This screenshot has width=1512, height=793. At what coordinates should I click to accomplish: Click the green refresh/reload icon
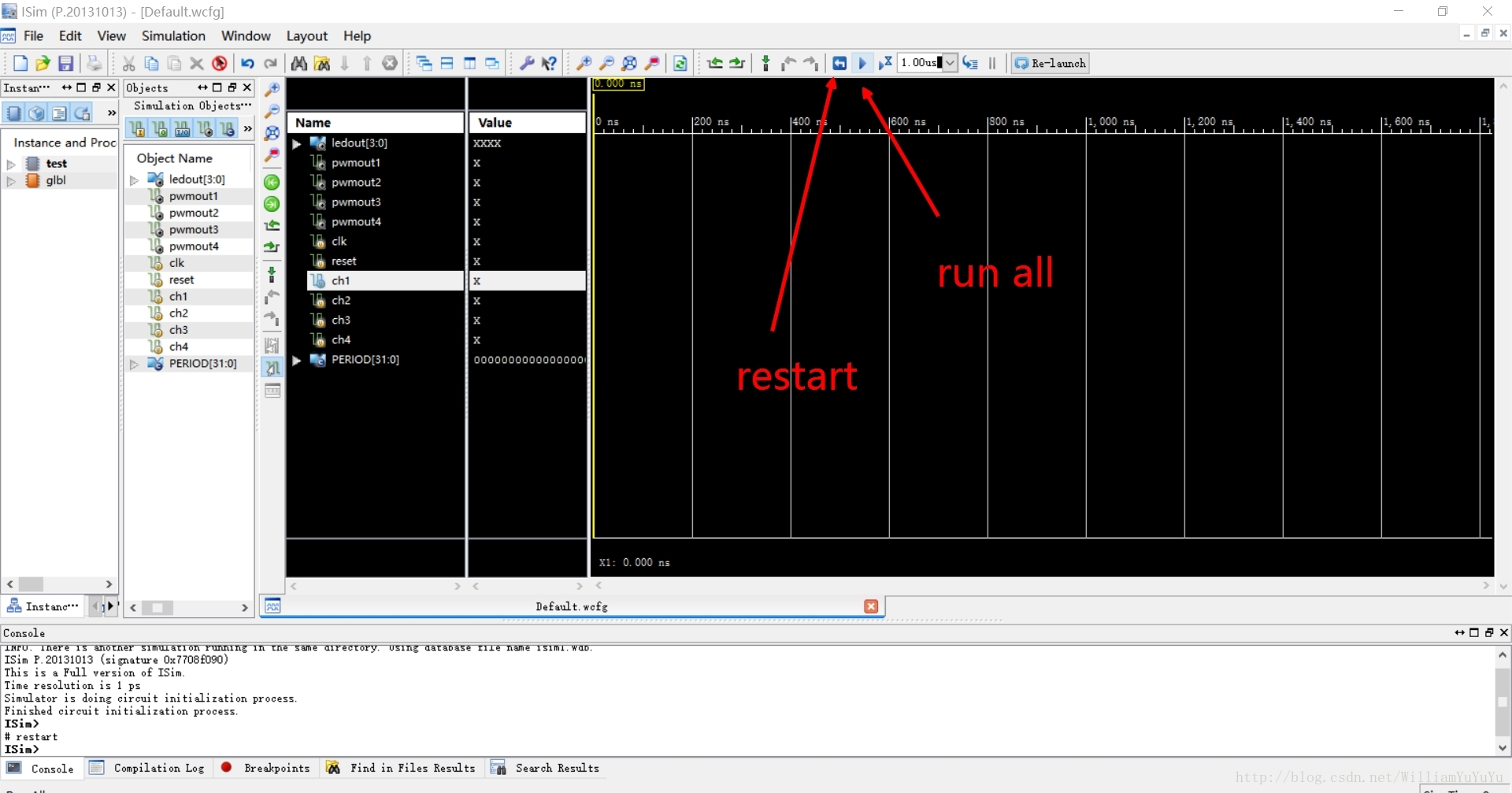click(680, 63)
